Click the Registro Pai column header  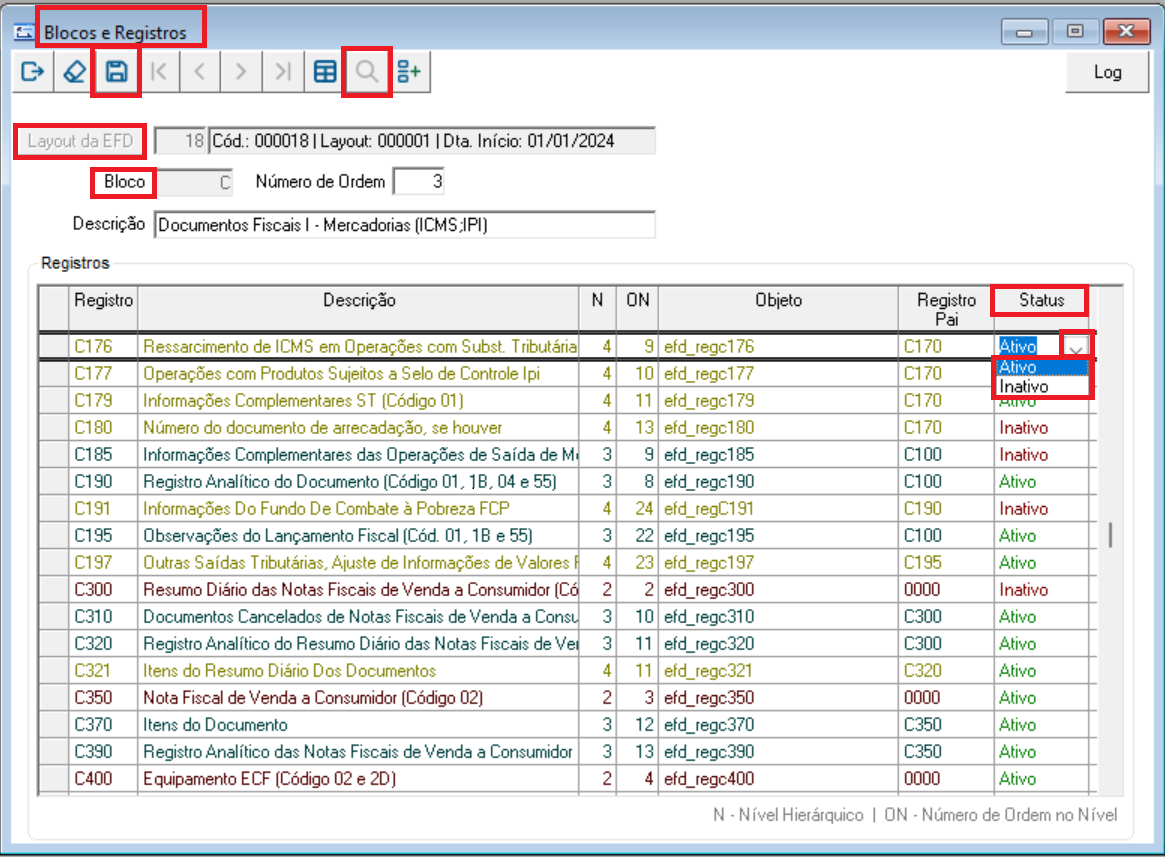click(x=946, y=309)
